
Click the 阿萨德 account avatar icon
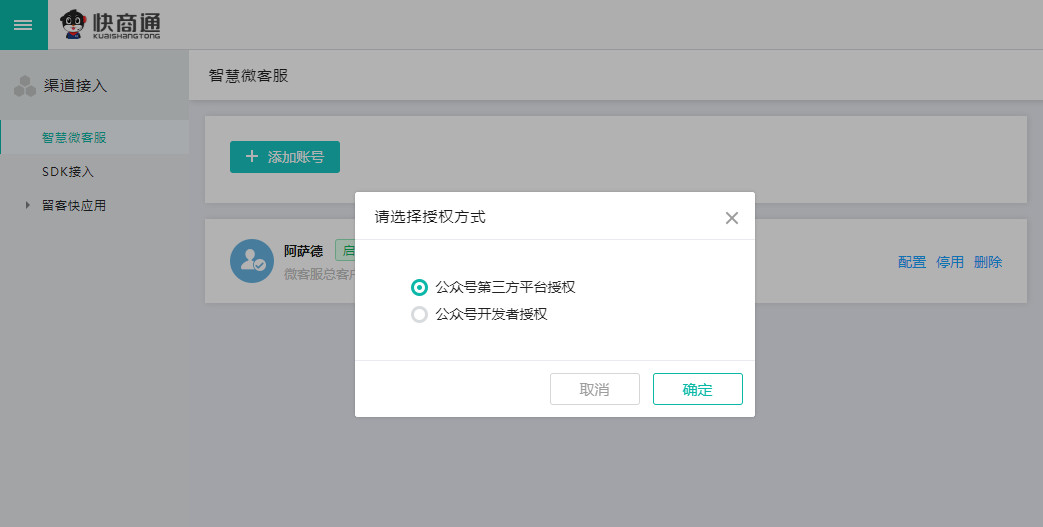point(248,260)
